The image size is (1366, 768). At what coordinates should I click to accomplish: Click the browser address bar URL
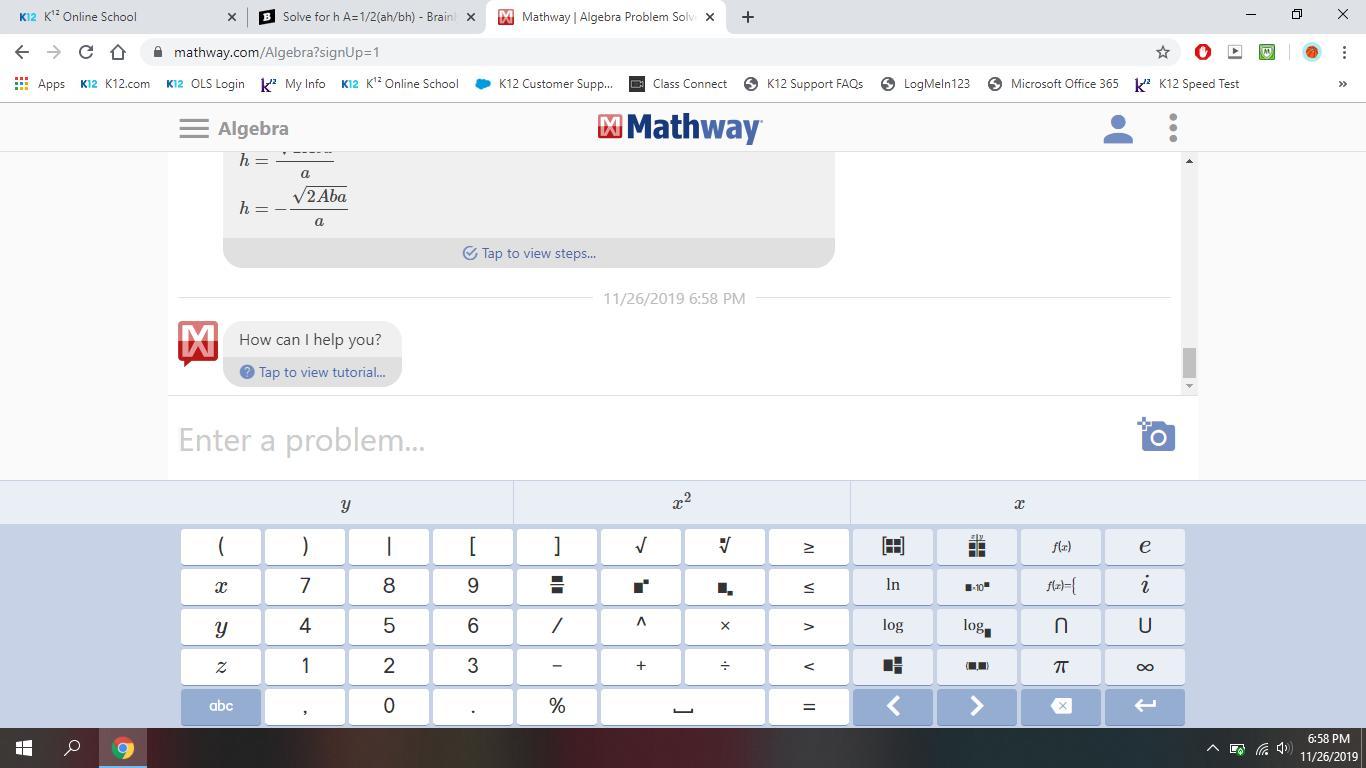pos(277,52)
